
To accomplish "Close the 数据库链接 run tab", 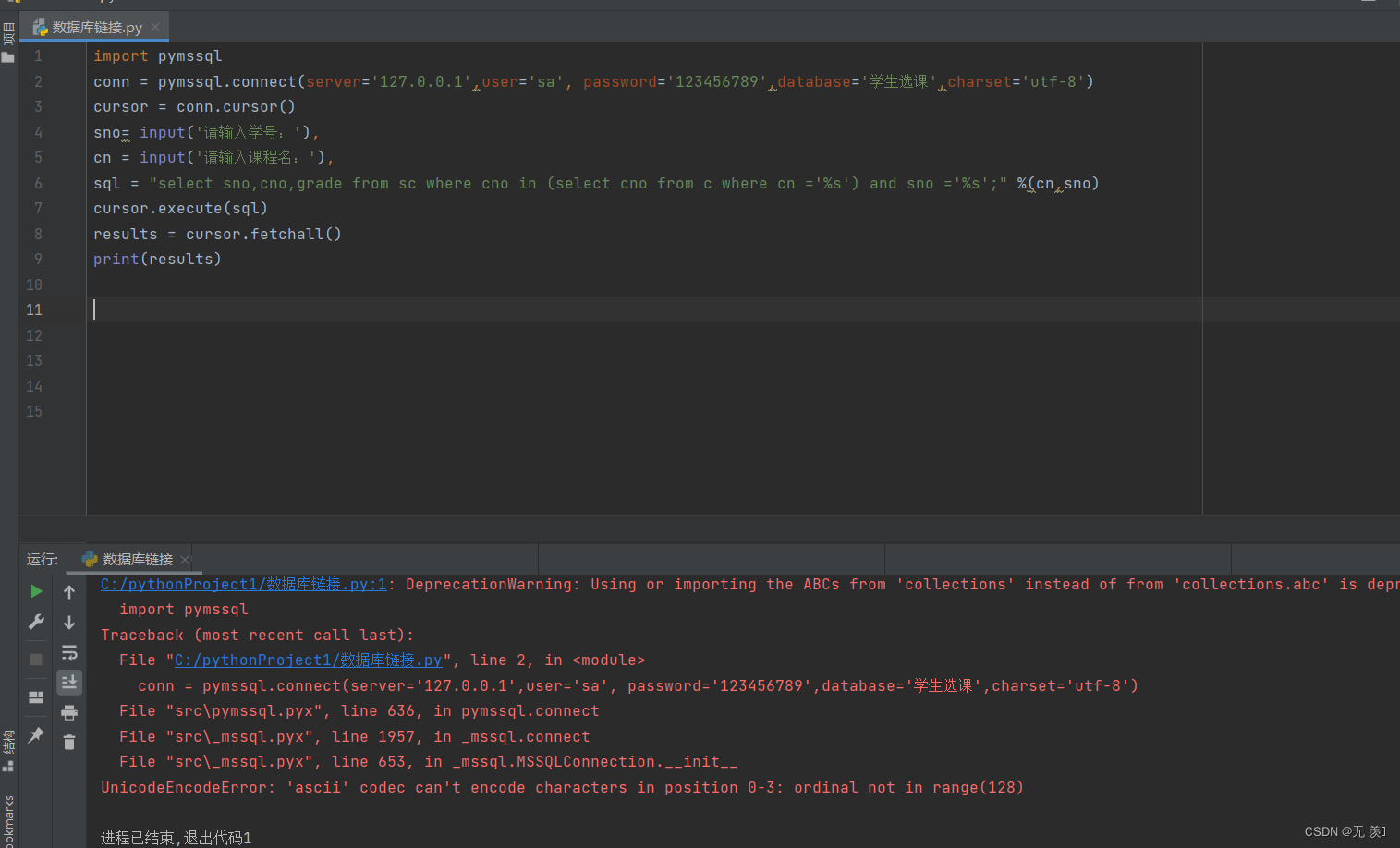I will coord(185,559).
